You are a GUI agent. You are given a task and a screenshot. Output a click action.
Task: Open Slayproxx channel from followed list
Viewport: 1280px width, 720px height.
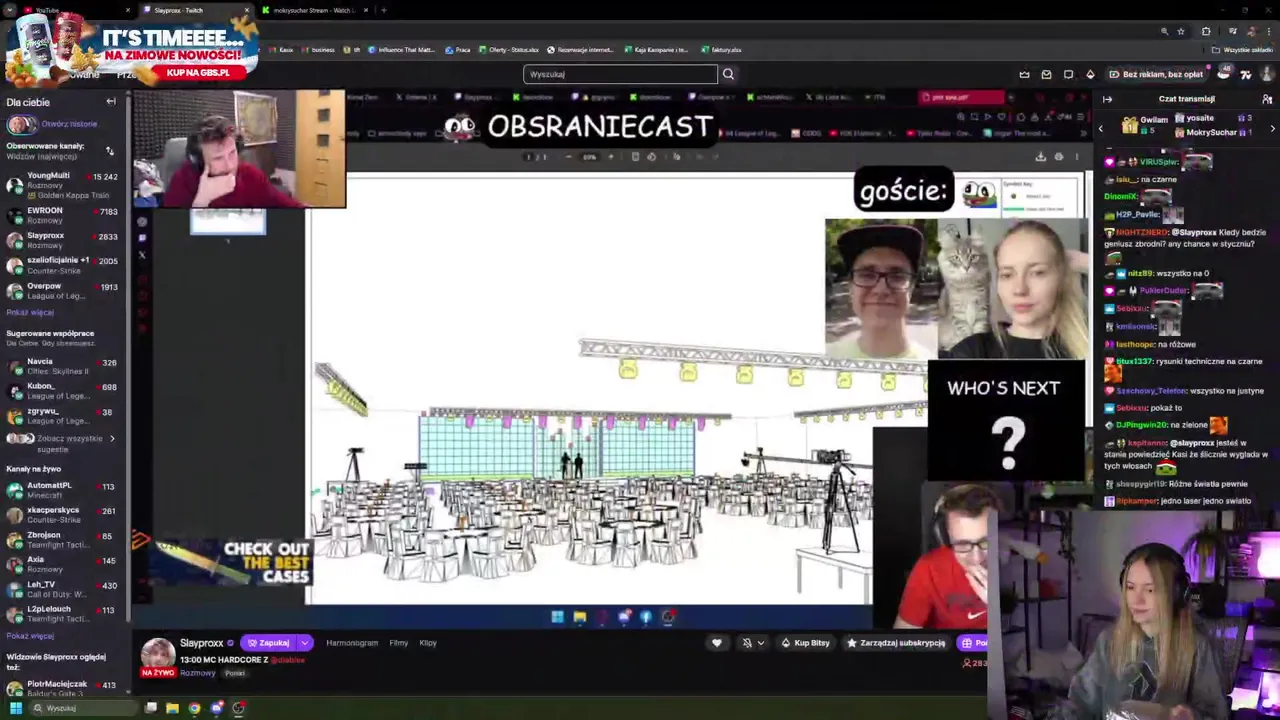pos(63,240)
